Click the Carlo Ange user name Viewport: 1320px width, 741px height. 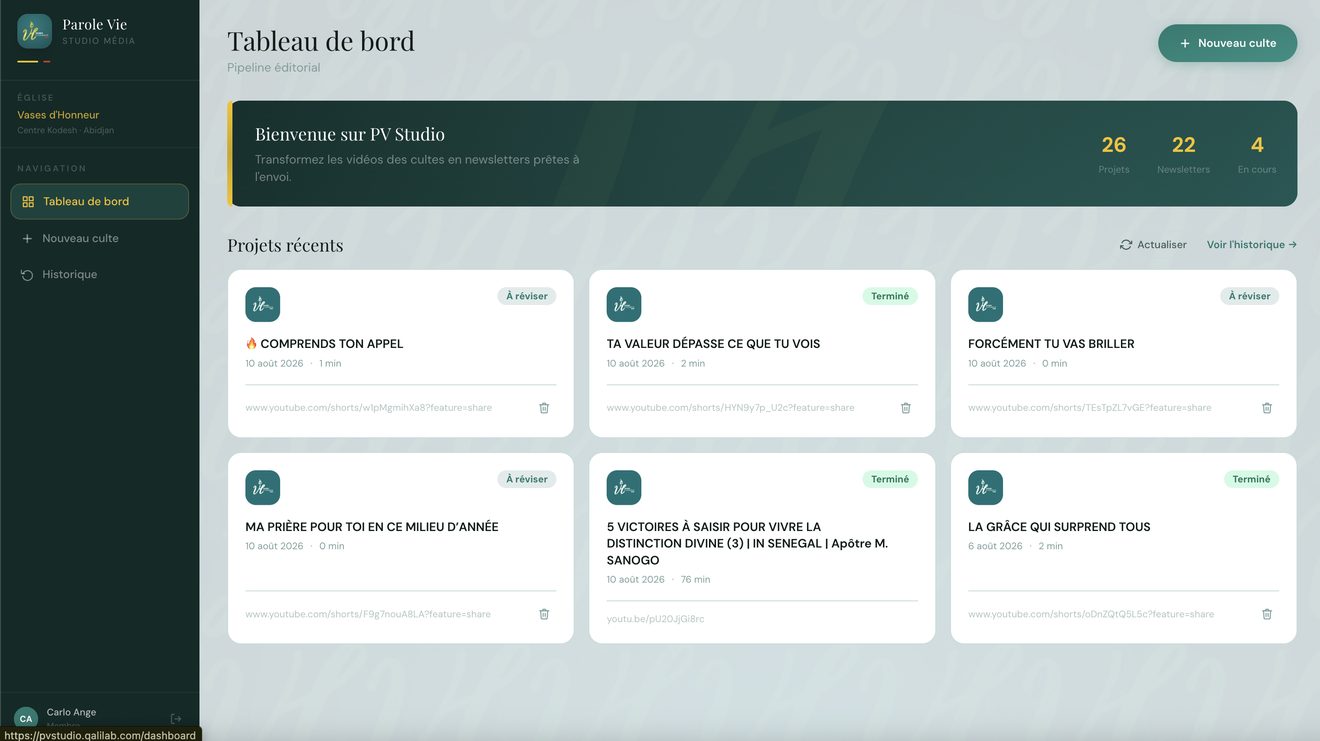tap(72, 712)
